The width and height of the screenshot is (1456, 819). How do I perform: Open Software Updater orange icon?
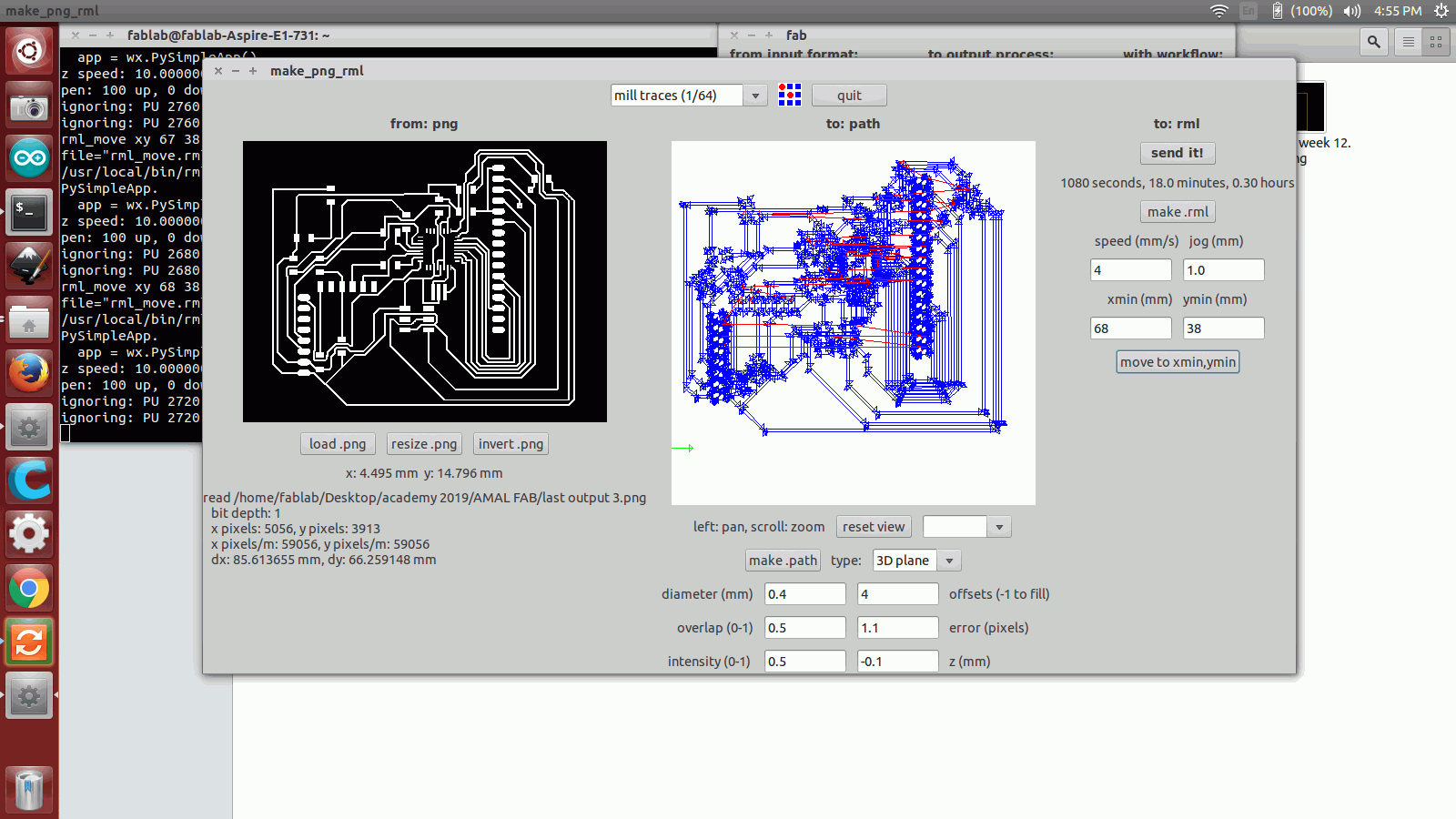click(x=29, y=643)
